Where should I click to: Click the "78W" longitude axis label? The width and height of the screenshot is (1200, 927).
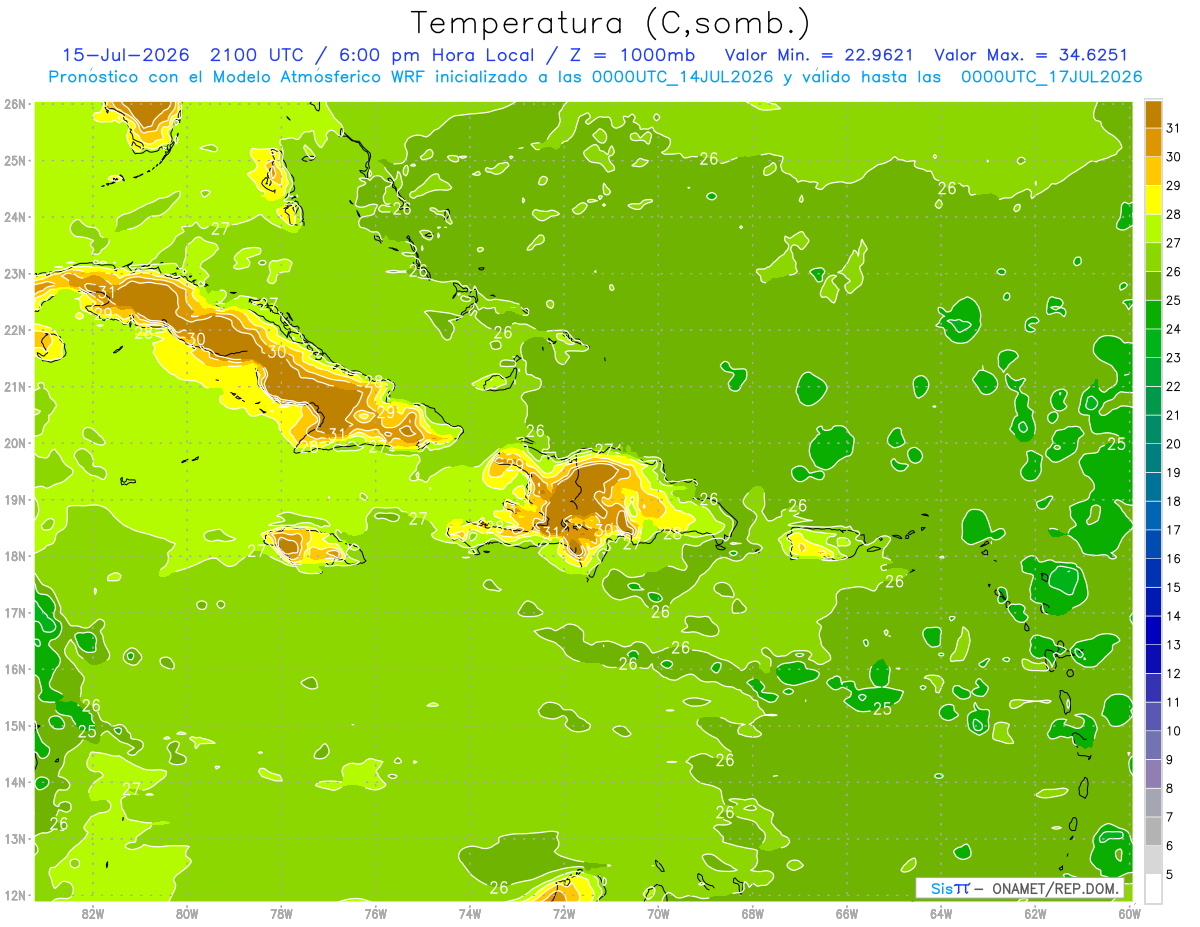(281, 914)
